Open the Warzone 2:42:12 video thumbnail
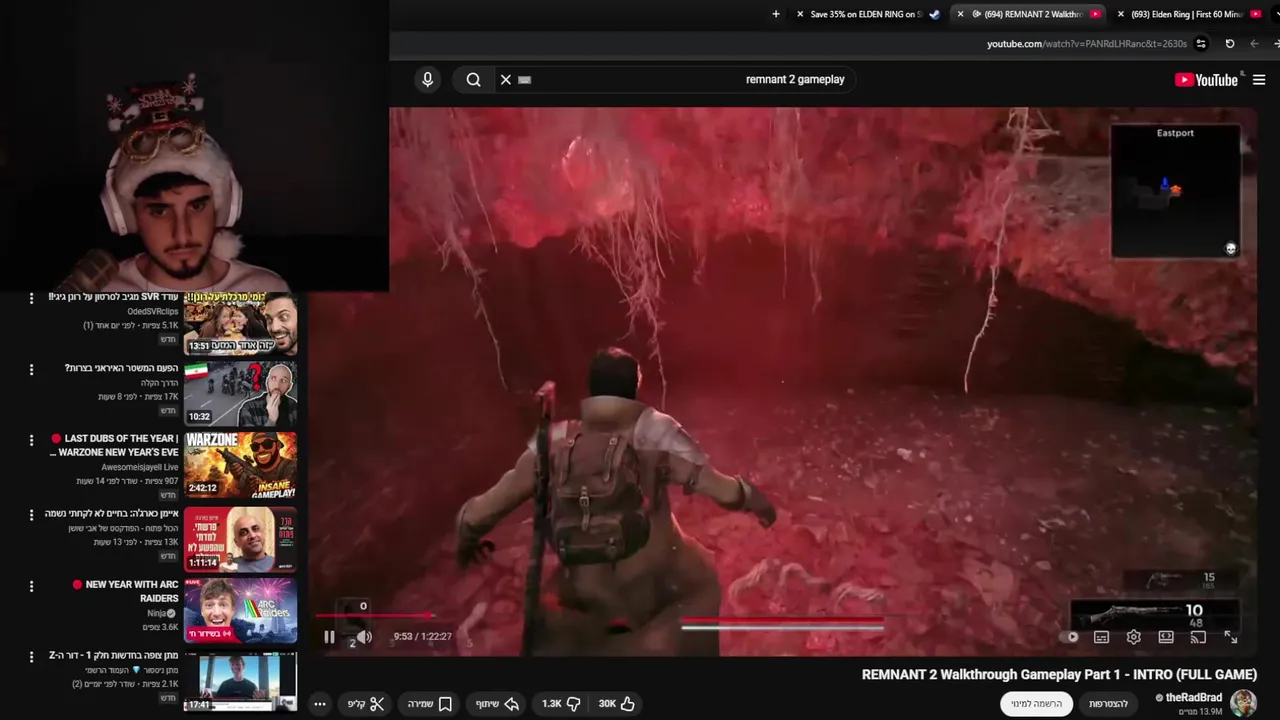The image size is (1280, 720). pos(240,465)
